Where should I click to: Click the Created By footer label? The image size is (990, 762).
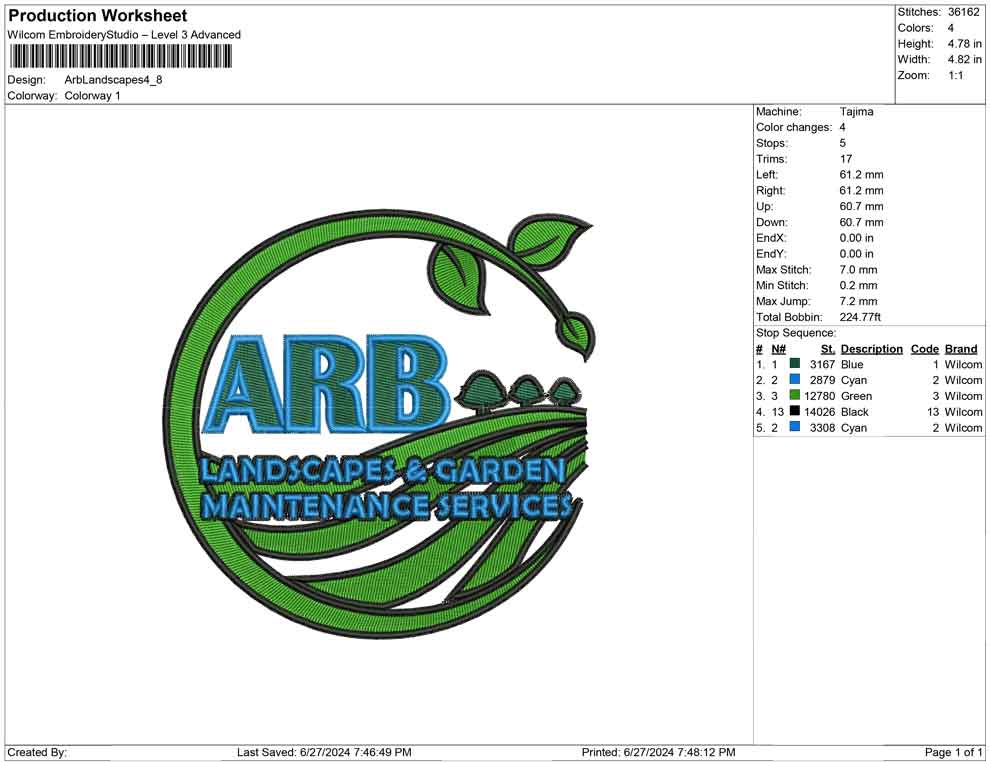pos(37,752)
